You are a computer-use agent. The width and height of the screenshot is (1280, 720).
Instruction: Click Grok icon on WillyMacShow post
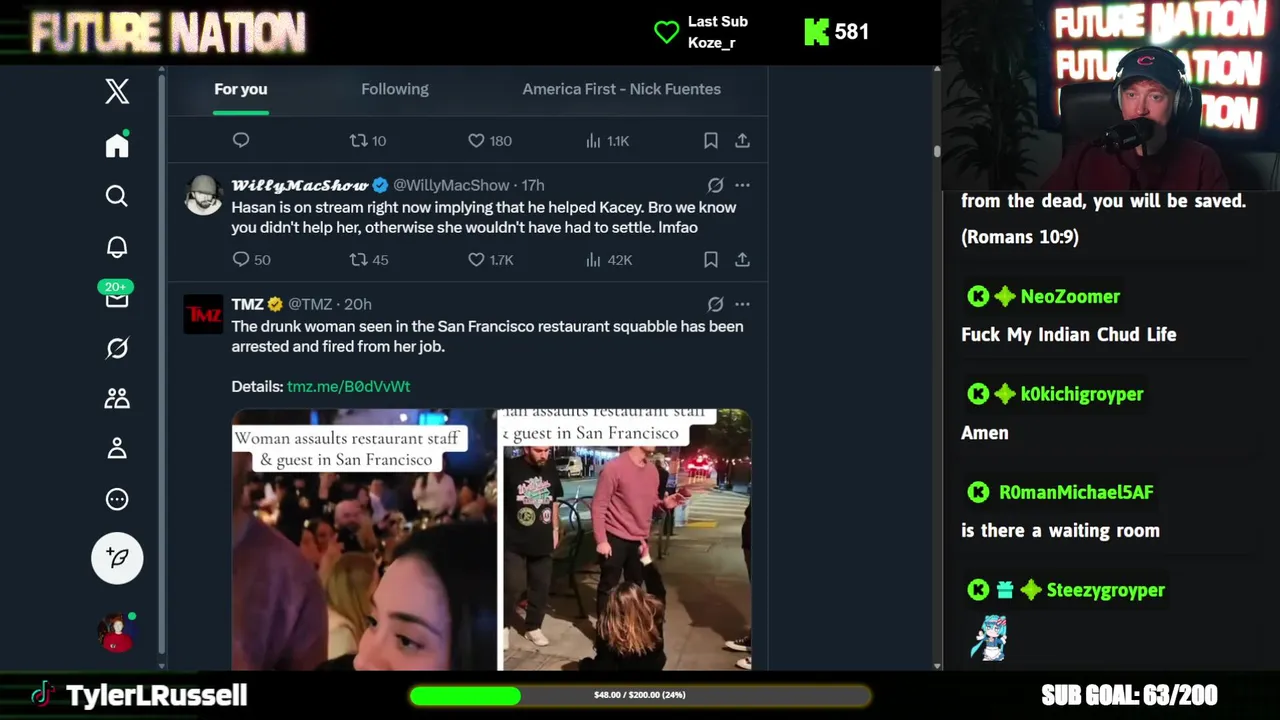coord(715,185)
